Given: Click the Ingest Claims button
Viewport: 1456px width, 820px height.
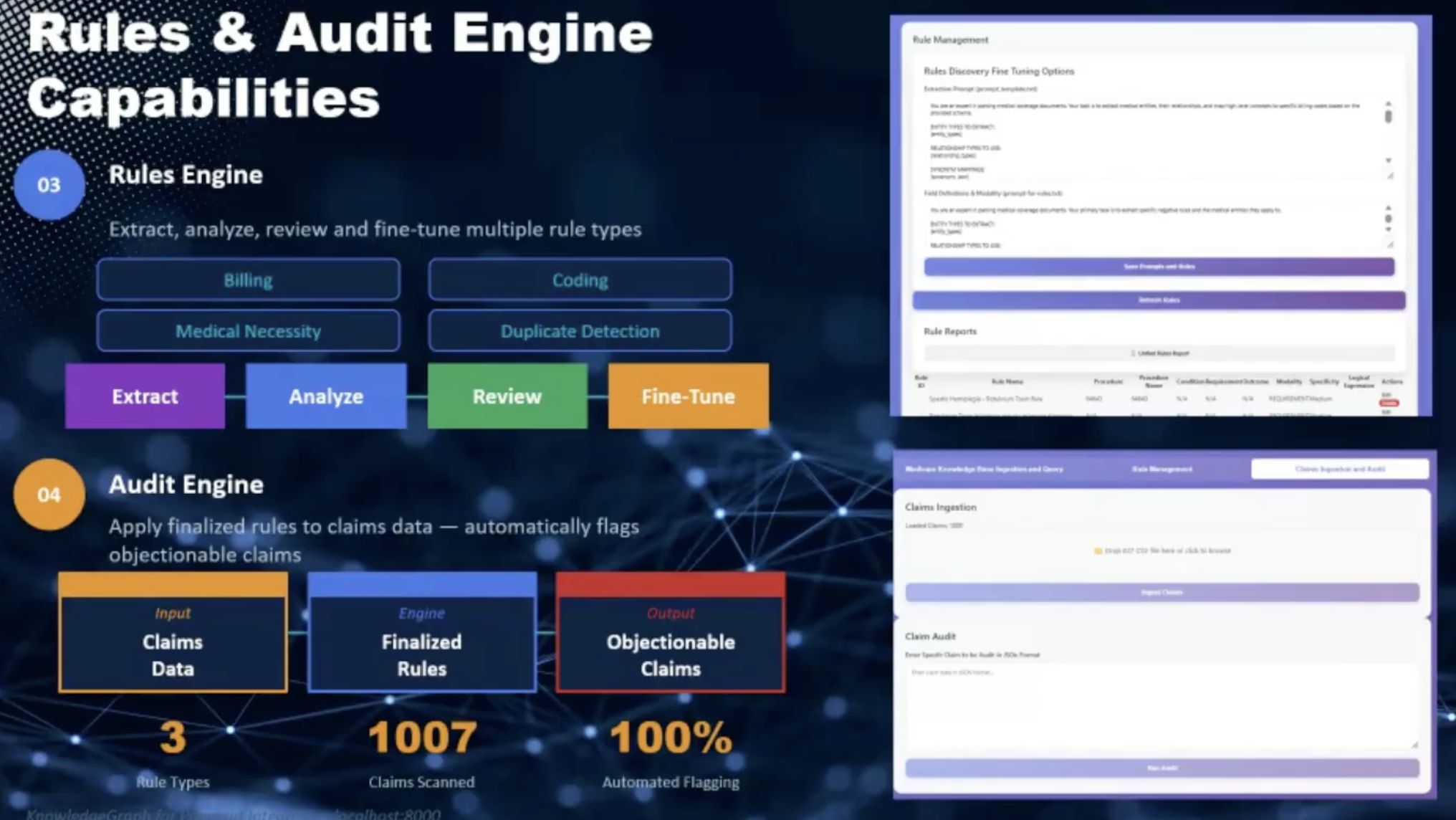Looking at the screenshot, I should point(1162,592).
